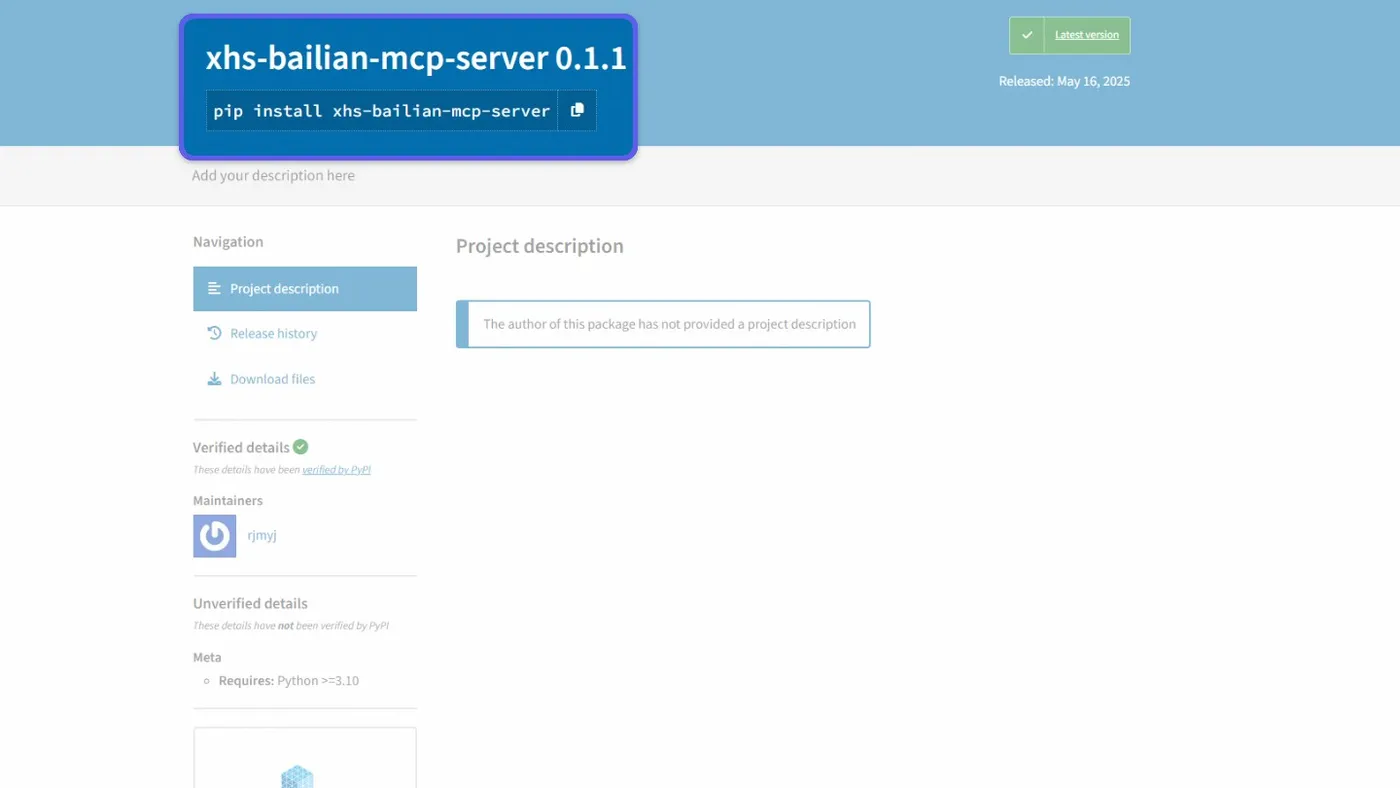1400x788 pixels.
Task: Click the Project description heading
Action: click(x=540, y=246)
